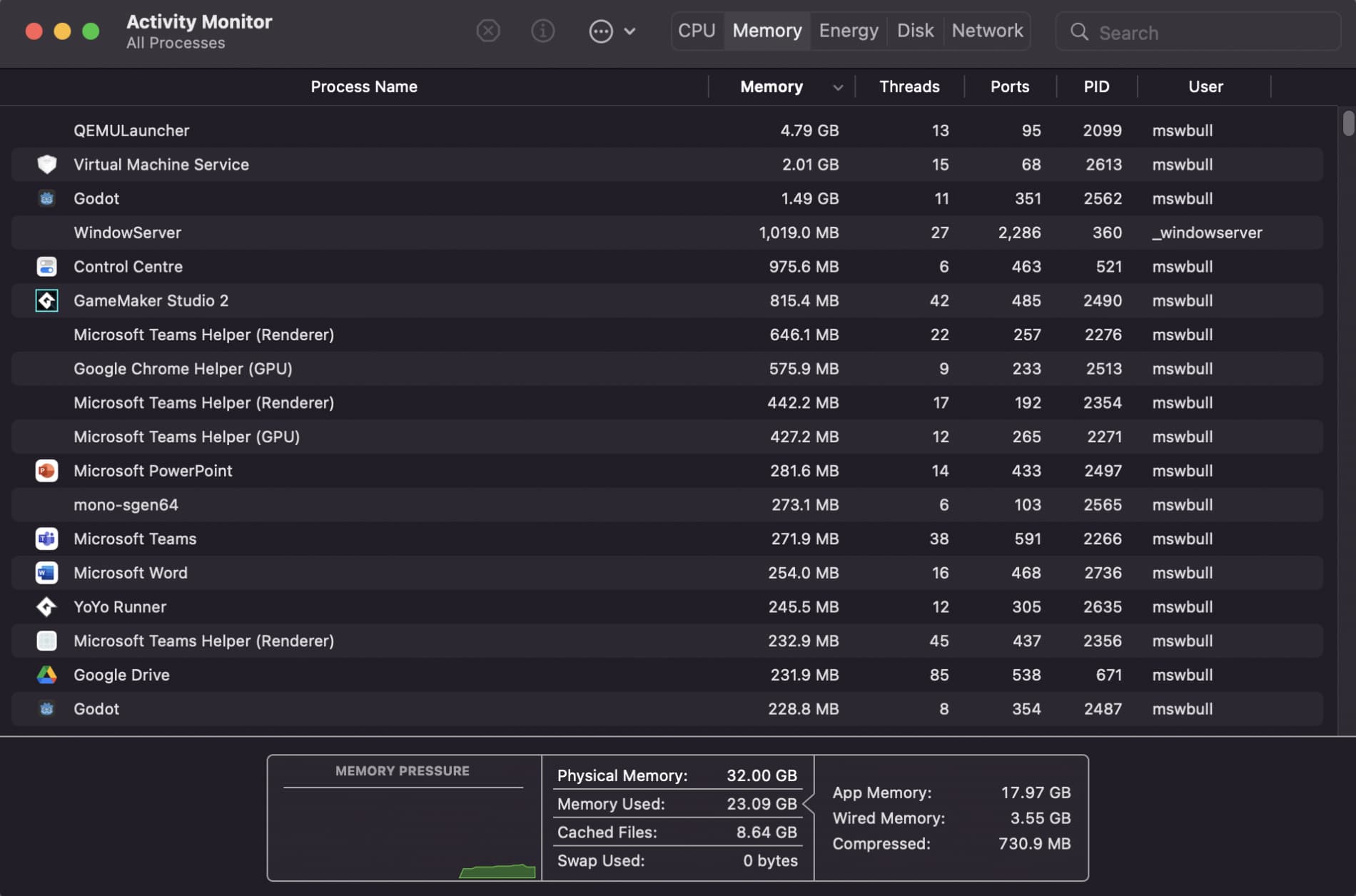The height and width of the screenshot is (896, 1356).
Task: Click the Microsoft PowerPoint icon
Action: point(46,471)
